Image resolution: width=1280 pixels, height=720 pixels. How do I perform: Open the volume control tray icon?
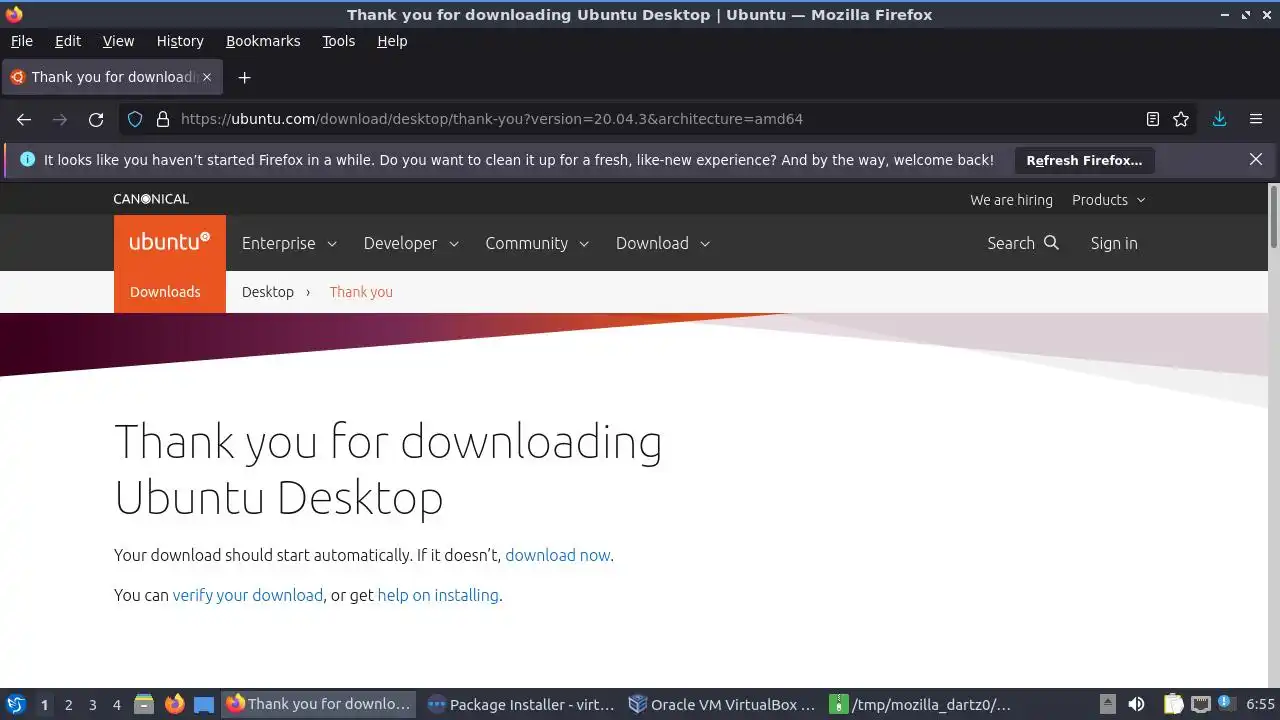tap(1136, 704)
